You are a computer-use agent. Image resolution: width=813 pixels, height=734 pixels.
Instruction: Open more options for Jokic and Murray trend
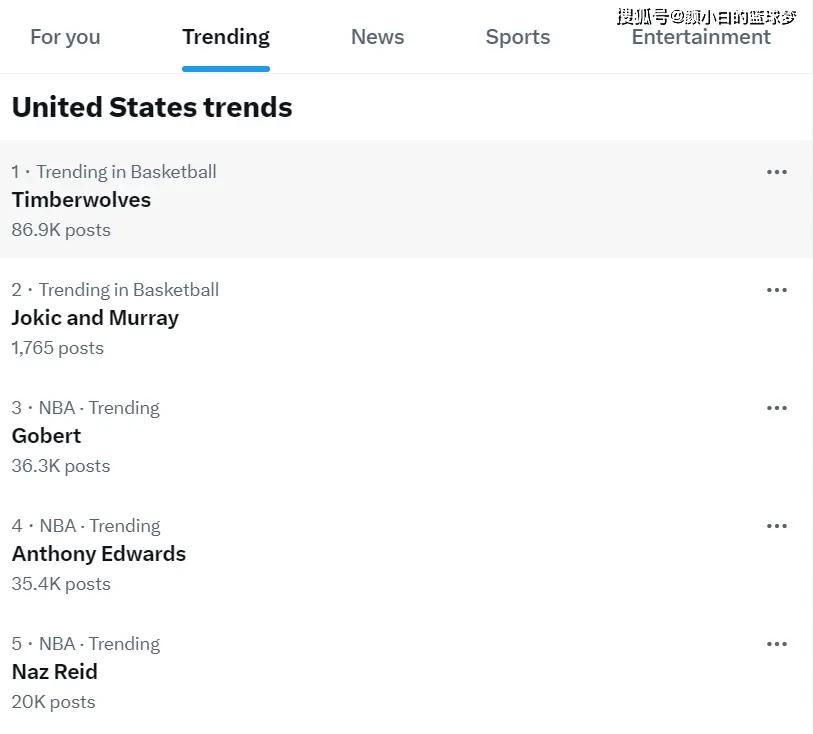click(x=777, y=290)
